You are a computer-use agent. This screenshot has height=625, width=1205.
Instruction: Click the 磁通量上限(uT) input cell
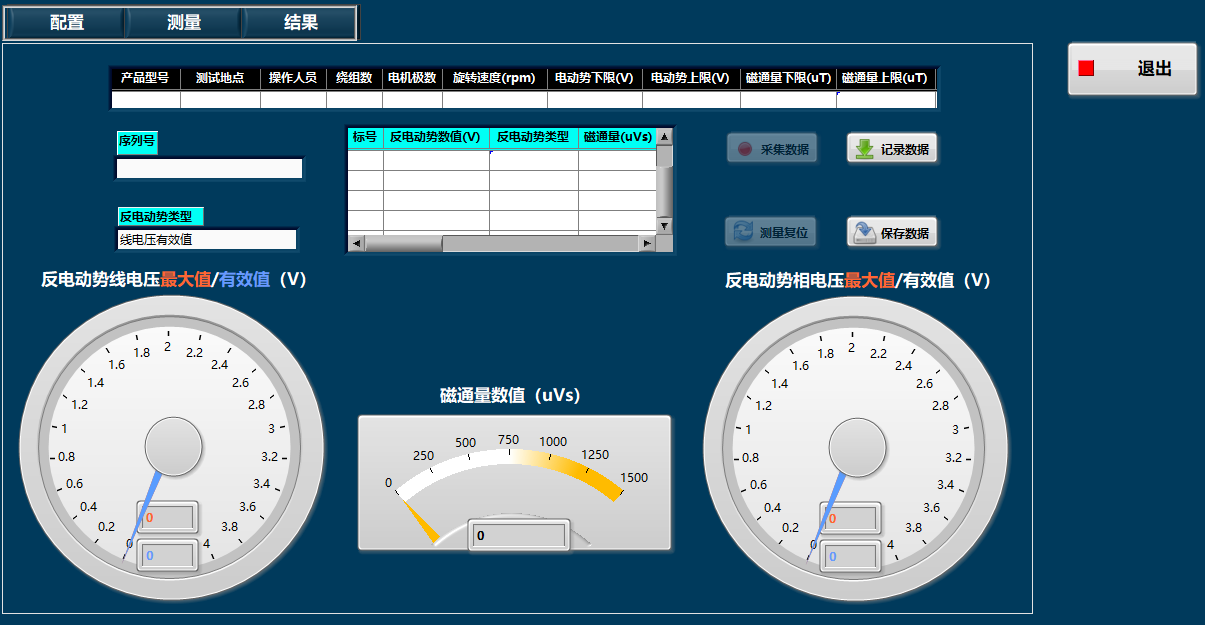885,99
